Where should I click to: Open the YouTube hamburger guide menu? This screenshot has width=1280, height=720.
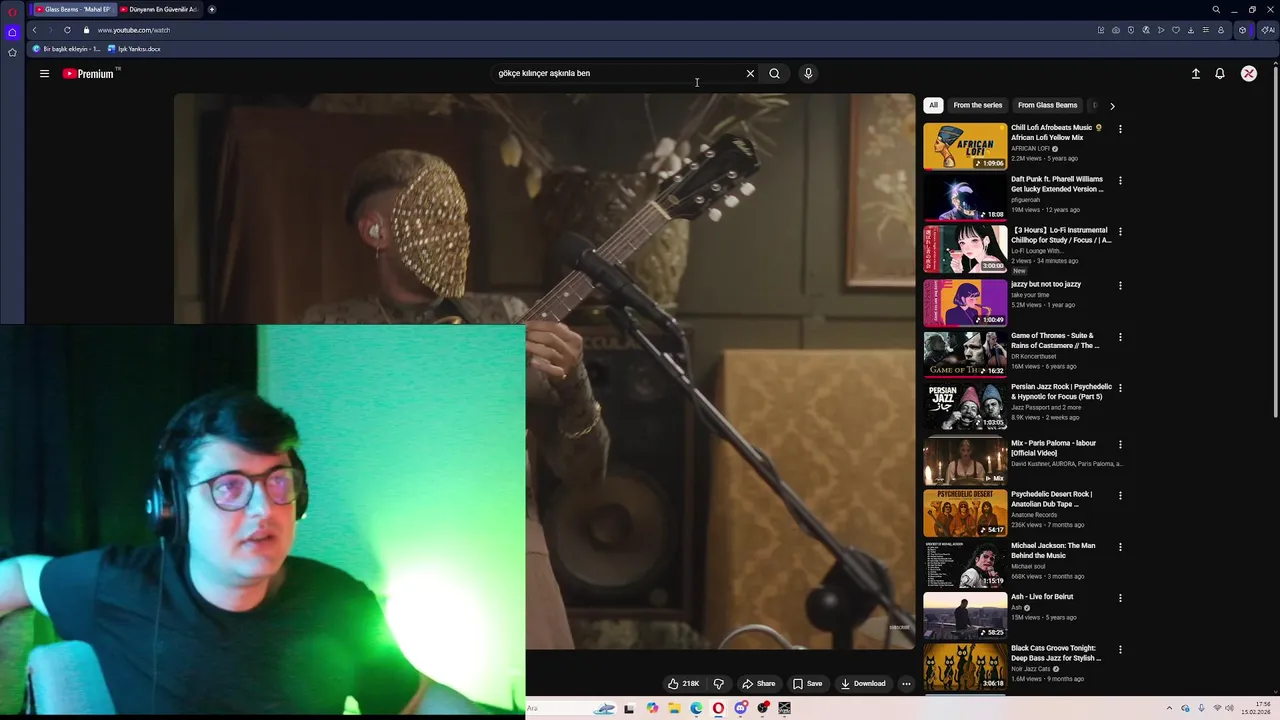[44, 73]
